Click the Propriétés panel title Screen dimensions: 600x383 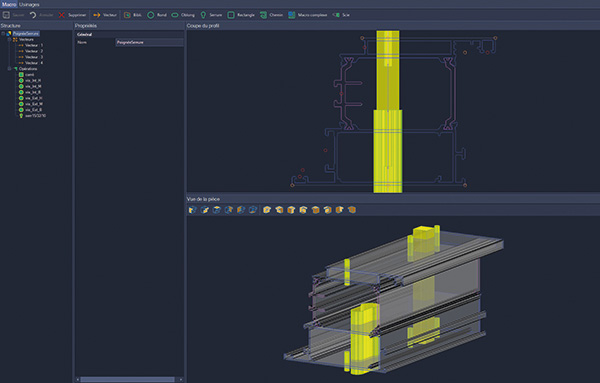(86, 26)
